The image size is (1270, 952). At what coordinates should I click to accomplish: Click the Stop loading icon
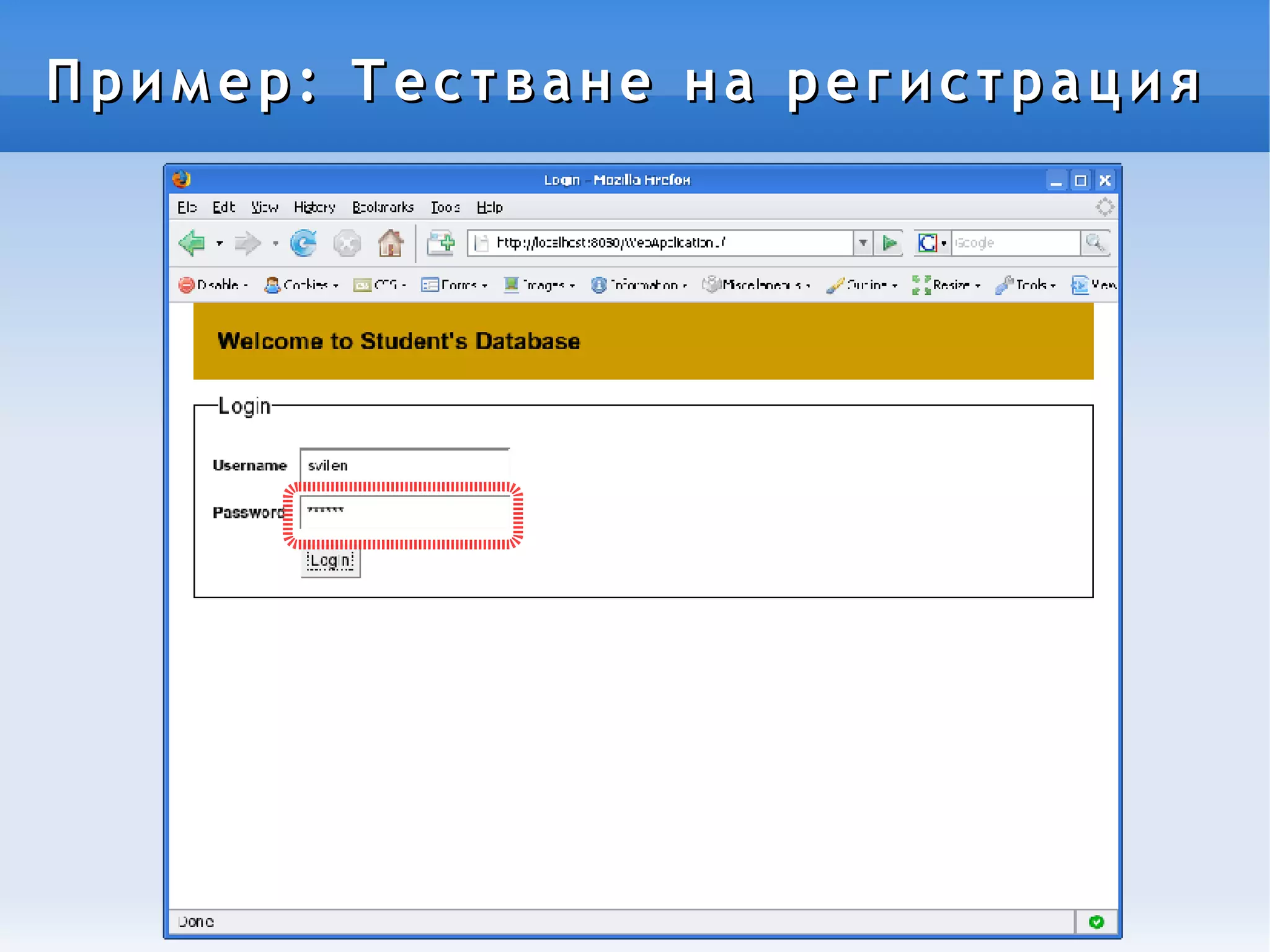click(x=347, y=243)
